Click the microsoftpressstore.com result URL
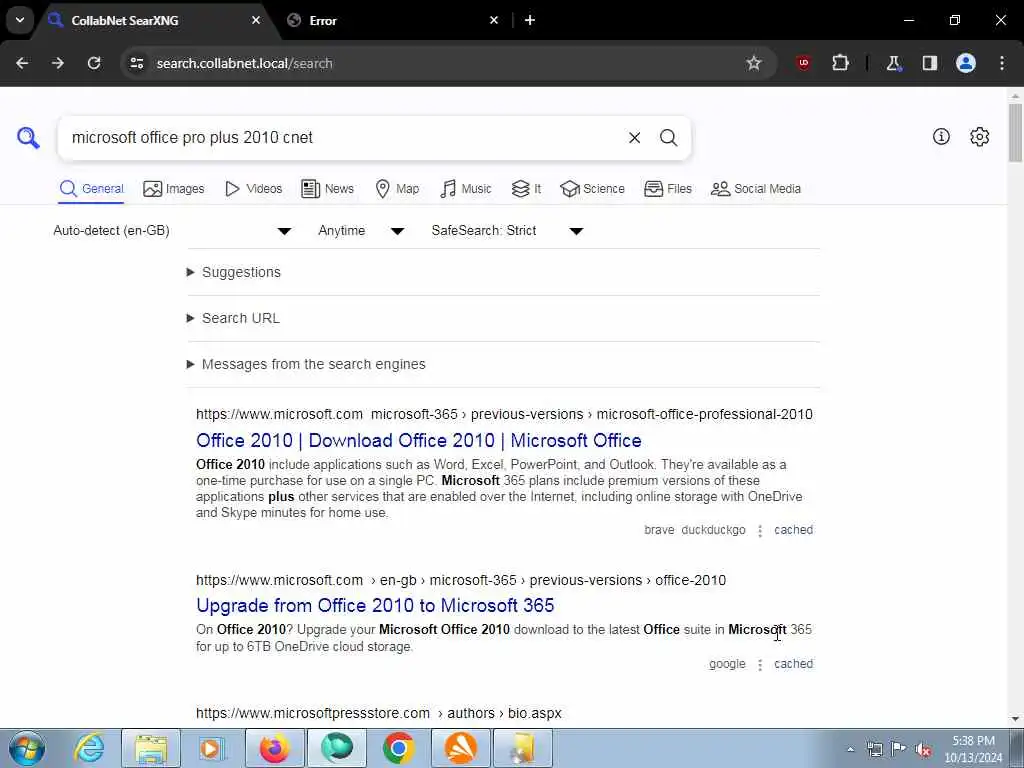The width and height of the screenshot is (1024, 768). [x=379, y=713]
